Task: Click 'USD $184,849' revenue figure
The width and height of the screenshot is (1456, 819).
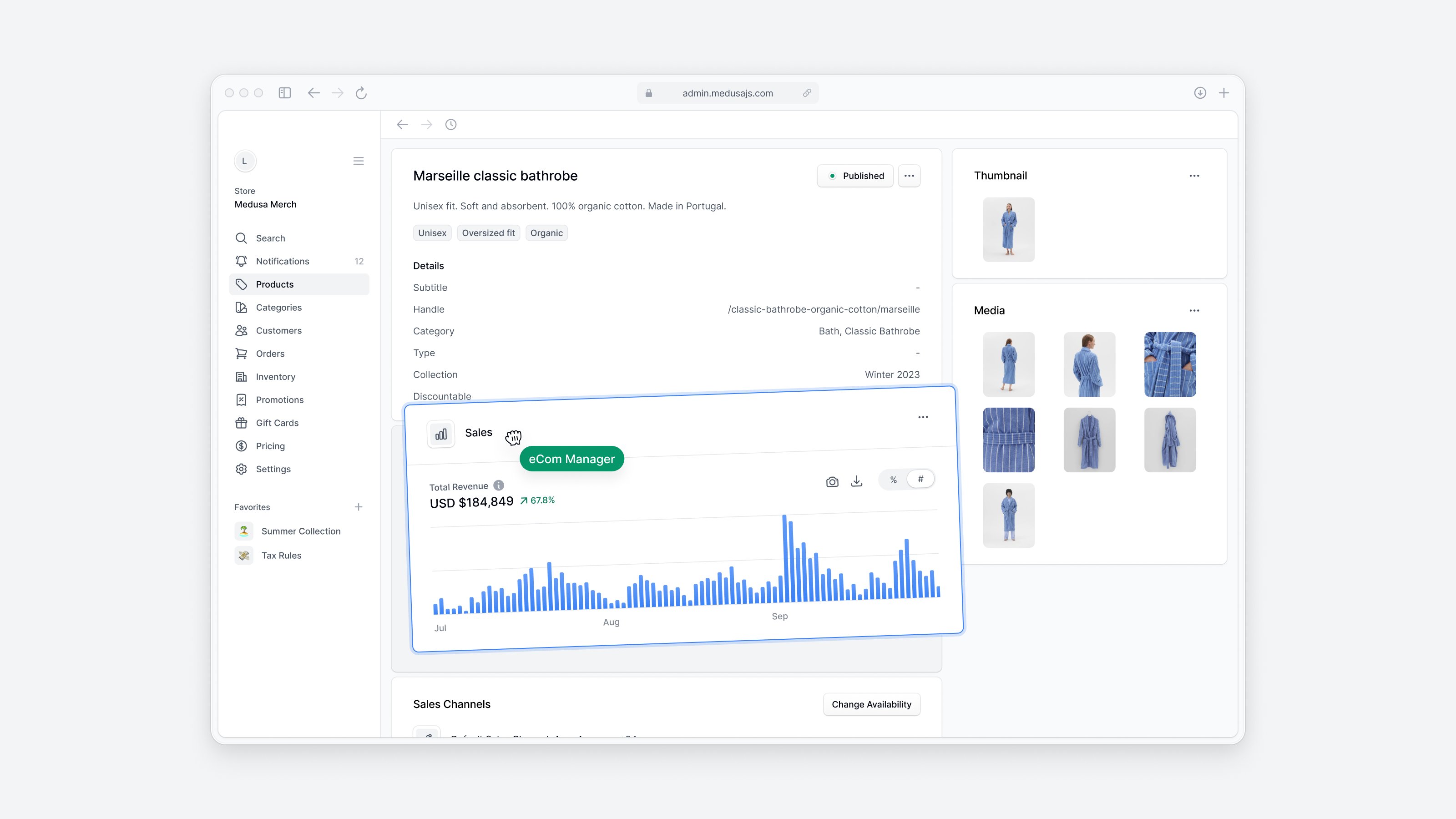Action: 471,502
